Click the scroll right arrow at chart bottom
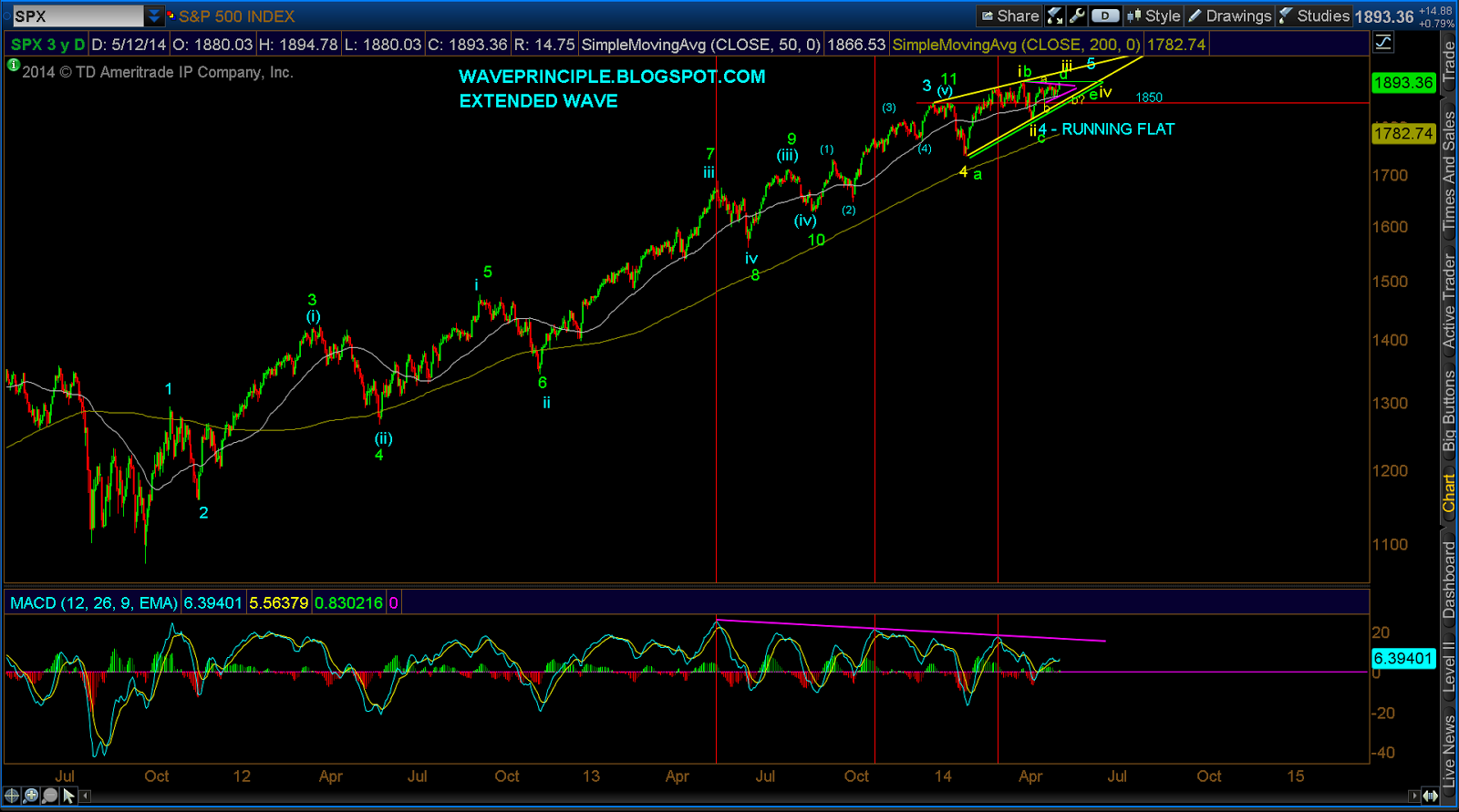Image resolution: width=1459 pixels, height=812 pixels. (1414, 796)
